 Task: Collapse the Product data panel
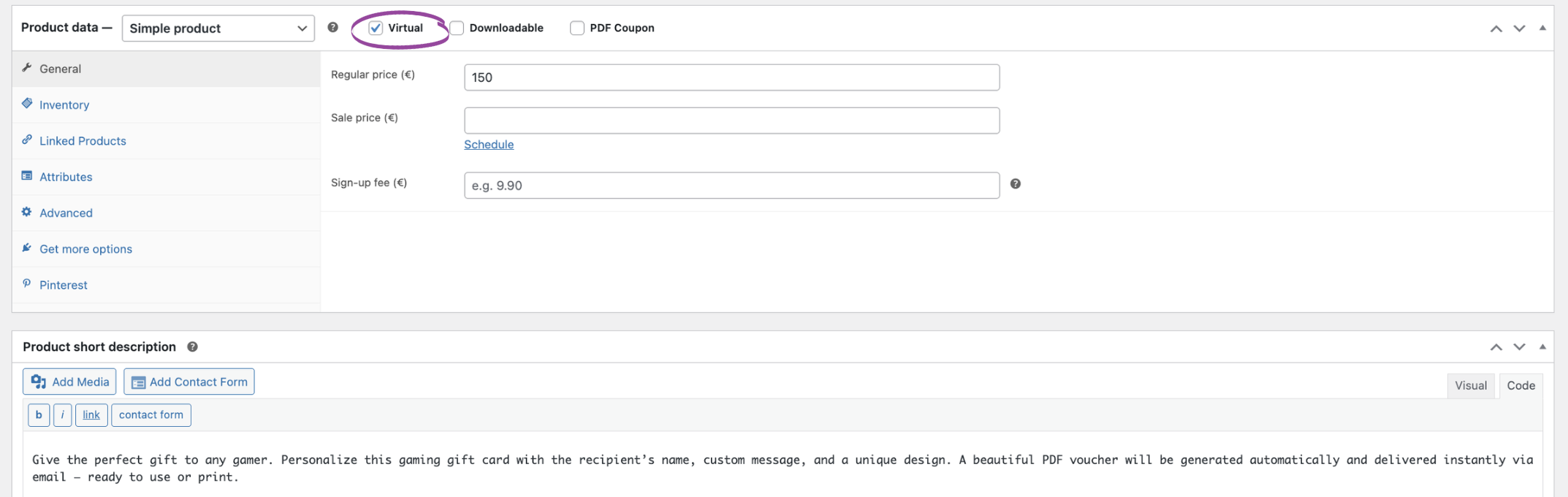1542,28
